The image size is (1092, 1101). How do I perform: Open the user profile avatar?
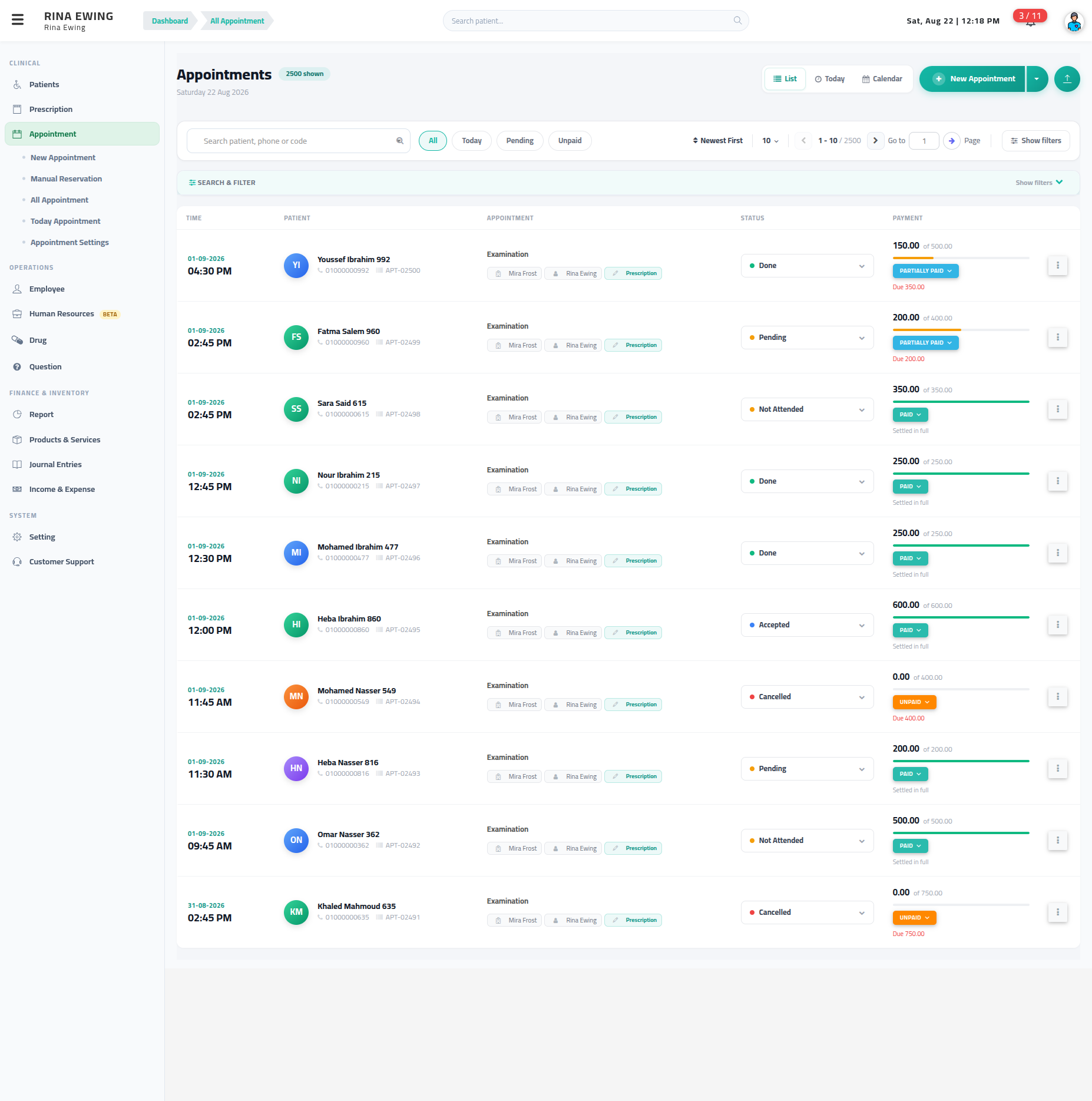coord(1074,22)
